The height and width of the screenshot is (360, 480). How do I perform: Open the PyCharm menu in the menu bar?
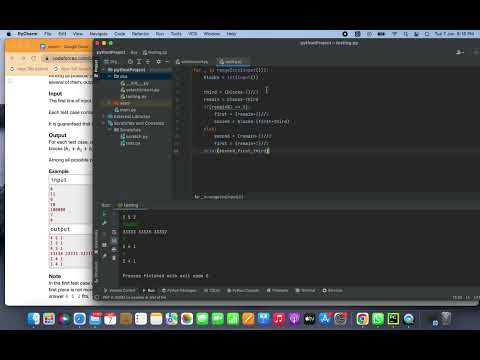pos(28,34)
